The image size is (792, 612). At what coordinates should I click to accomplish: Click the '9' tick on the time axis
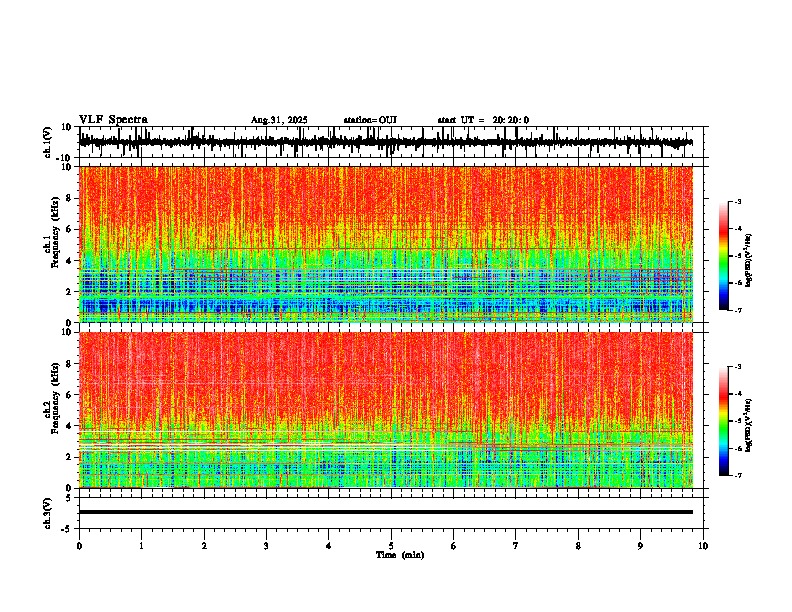click(x=640, y=546)
